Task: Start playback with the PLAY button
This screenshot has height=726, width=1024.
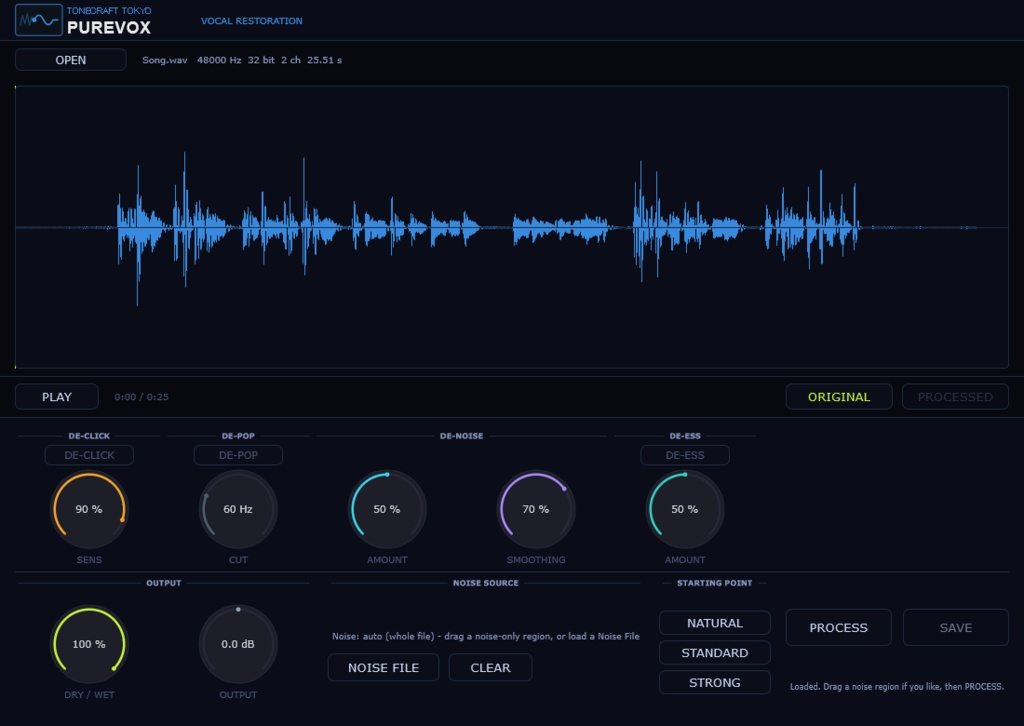Action: 57,397
